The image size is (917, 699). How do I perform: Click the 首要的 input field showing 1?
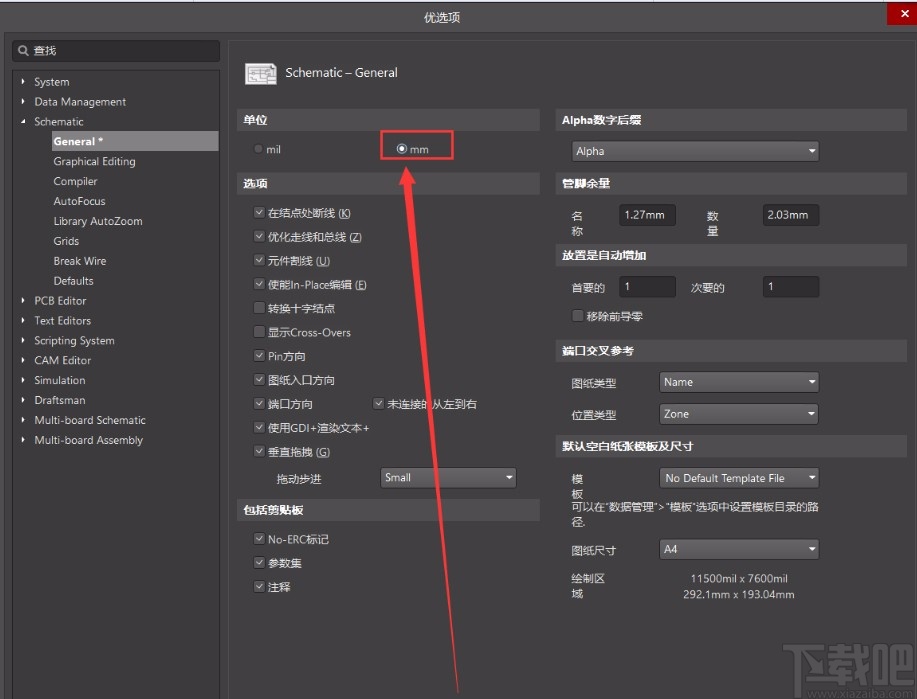(647, 287)
